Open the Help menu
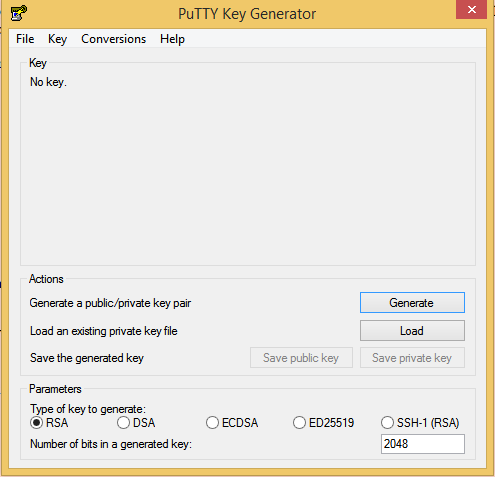The height and width of the screenshot is (477, 495). 172,39
